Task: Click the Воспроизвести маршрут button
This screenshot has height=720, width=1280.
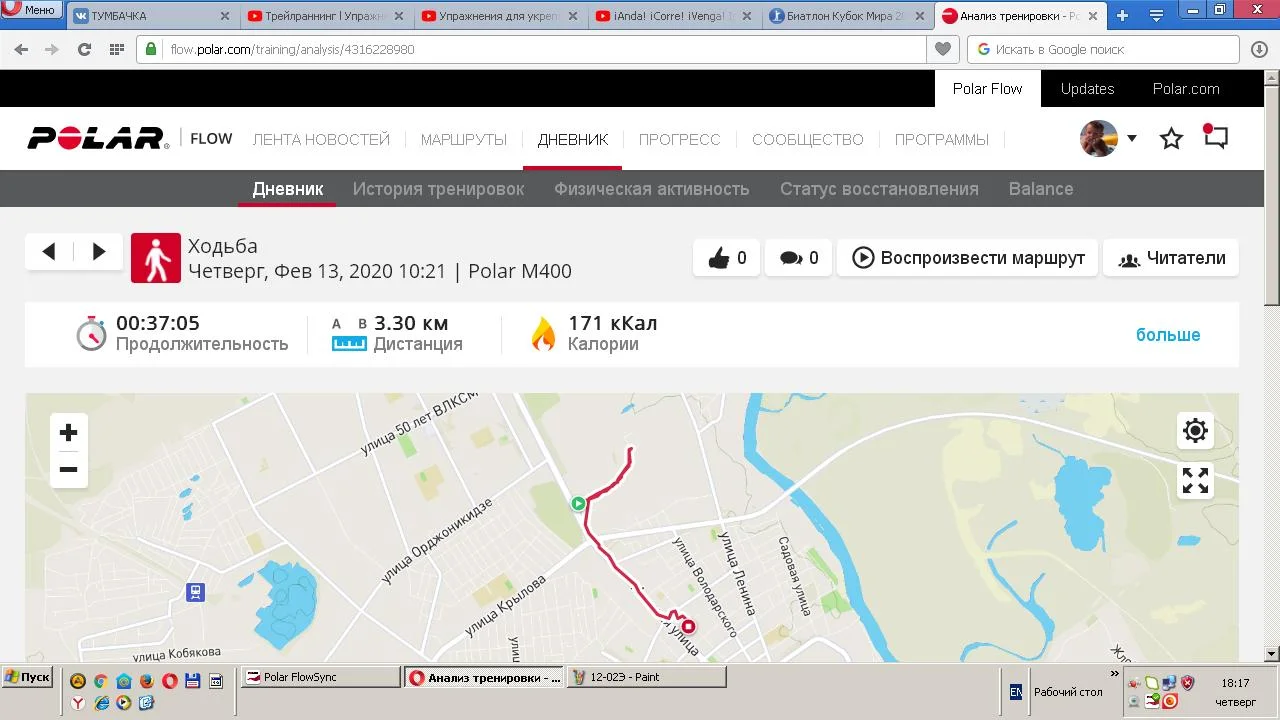Action: click(x=968, y=258)
